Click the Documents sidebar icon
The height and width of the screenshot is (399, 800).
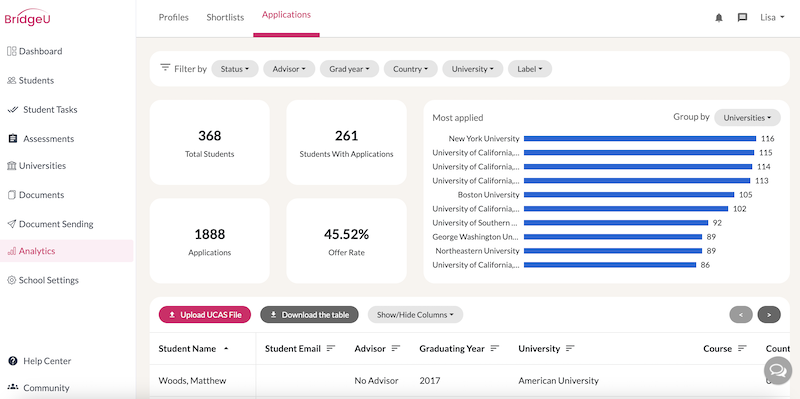tap(11, 195)
